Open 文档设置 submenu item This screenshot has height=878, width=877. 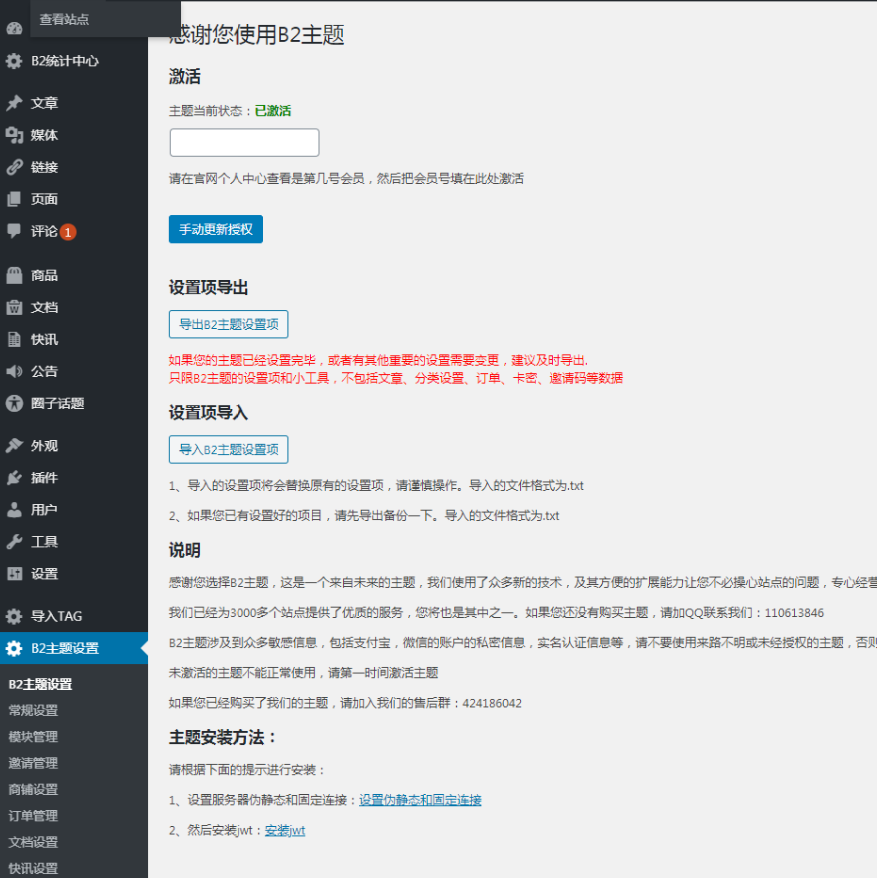pos(33,842)
